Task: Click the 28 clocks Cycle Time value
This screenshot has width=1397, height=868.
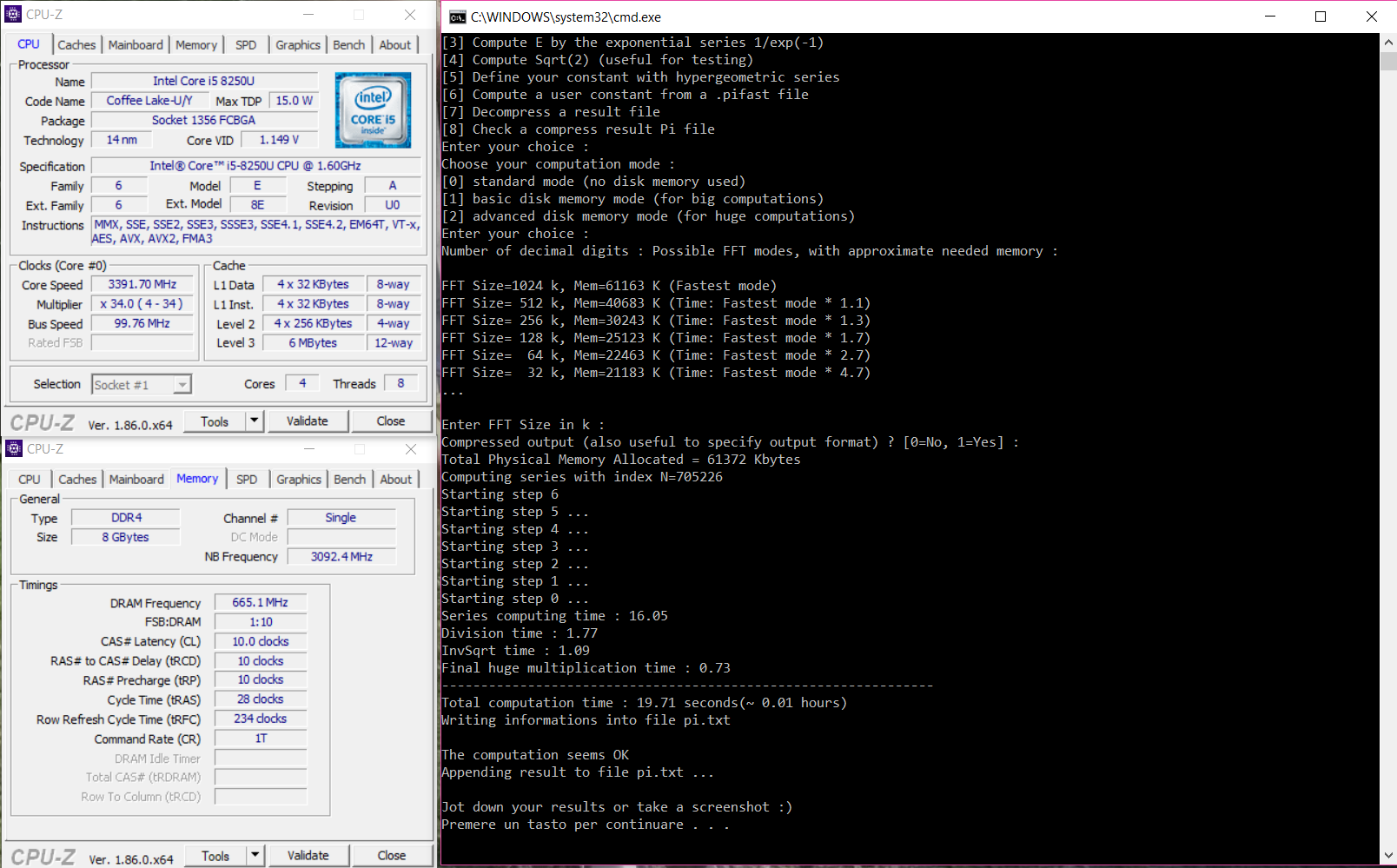Action: [x=261, y=699]
